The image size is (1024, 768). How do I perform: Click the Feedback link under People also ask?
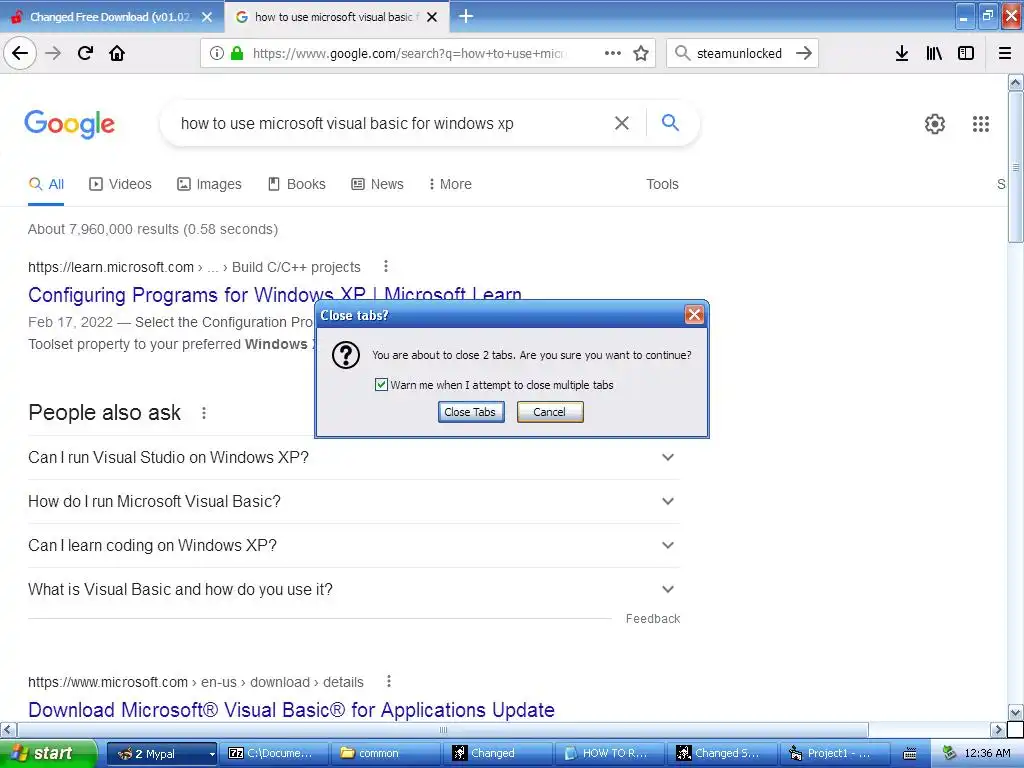point(652,618)
